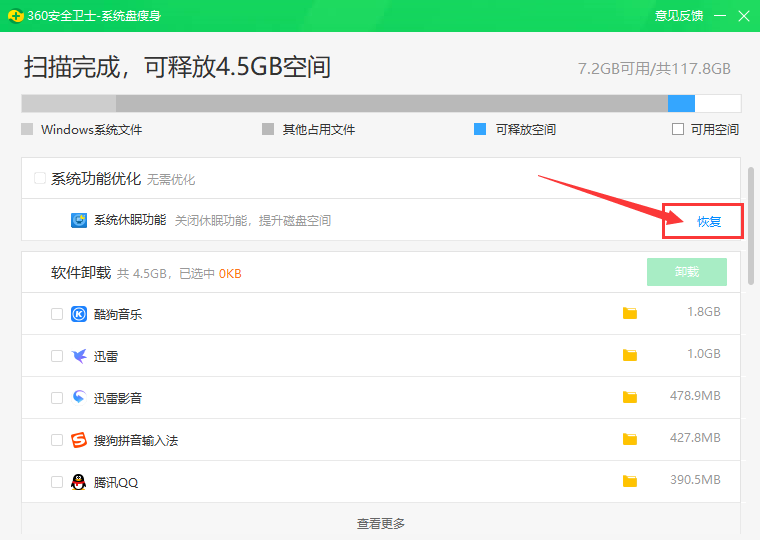Click the 搜狗拼音输入法 app icon
760x540 pixels.
tap(79, 440)
